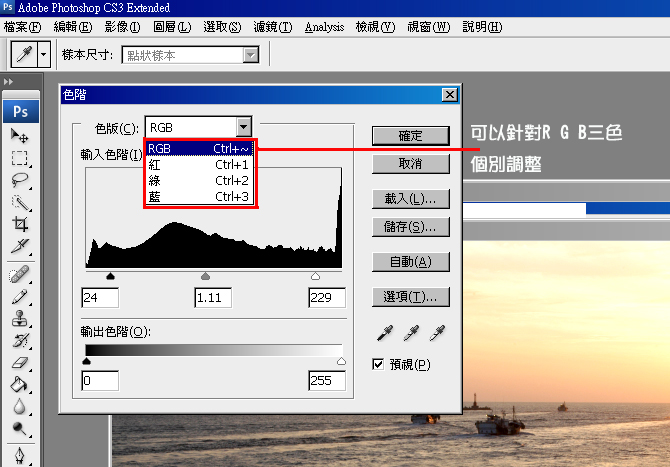Select the Crop tool
This screenshot has height=467, width=670.
[20, 224]
